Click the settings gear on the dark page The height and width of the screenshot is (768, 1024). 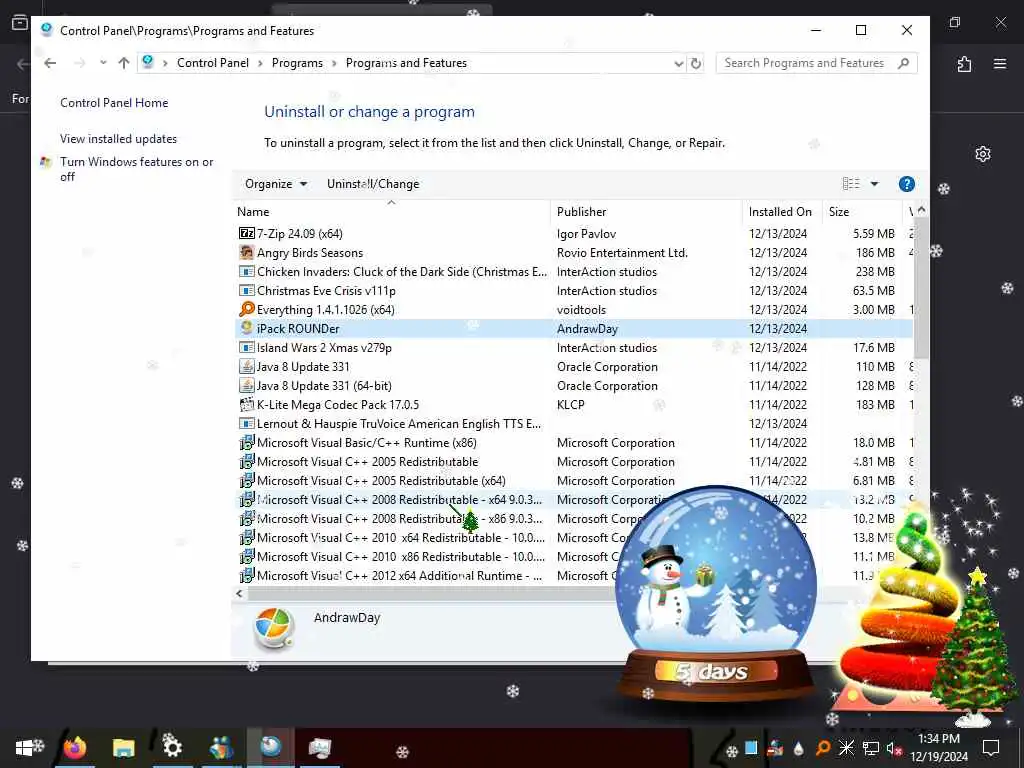click(x=983, y=154)
